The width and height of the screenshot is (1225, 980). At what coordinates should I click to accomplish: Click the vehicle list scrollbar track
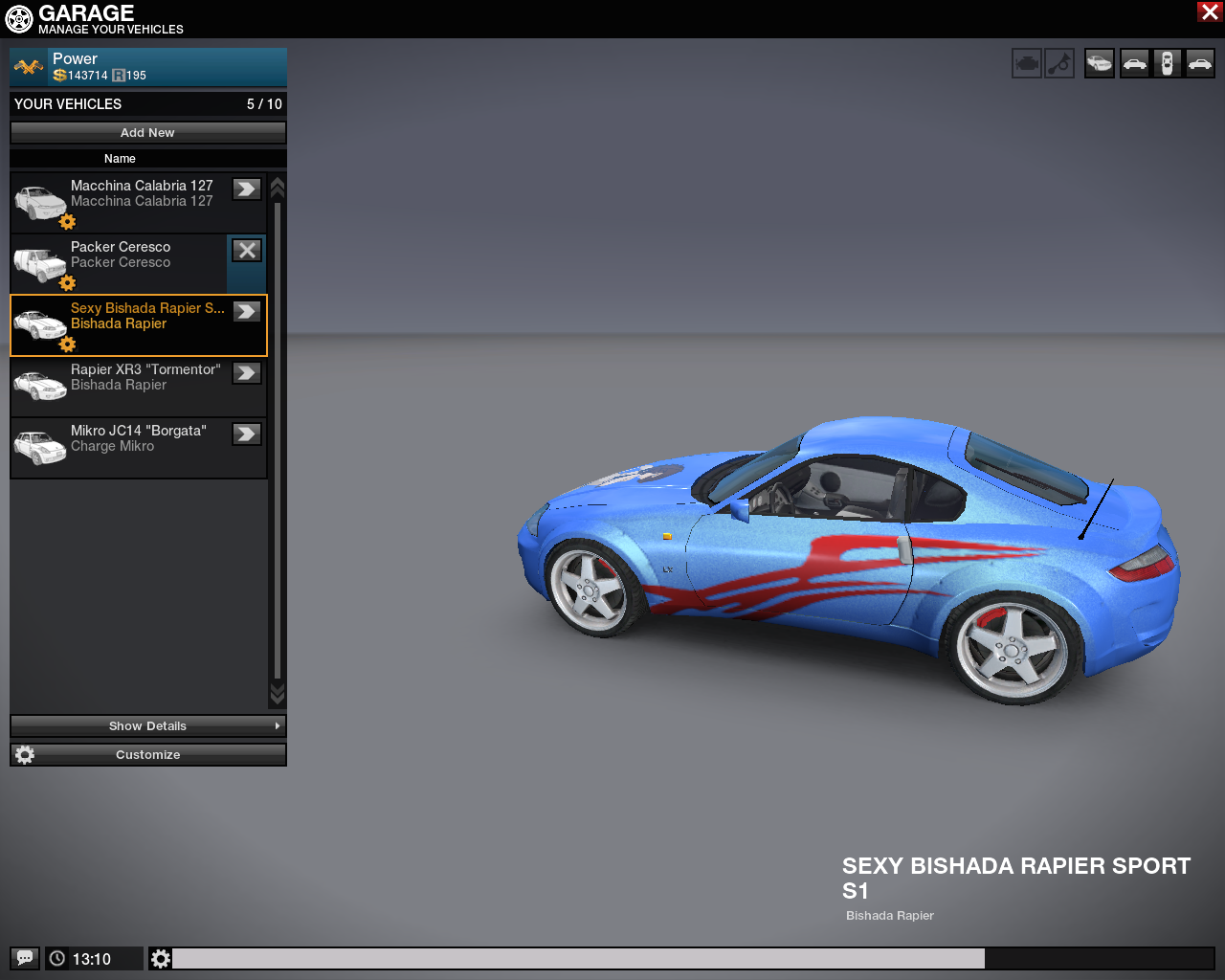click(x=278, y=440)
